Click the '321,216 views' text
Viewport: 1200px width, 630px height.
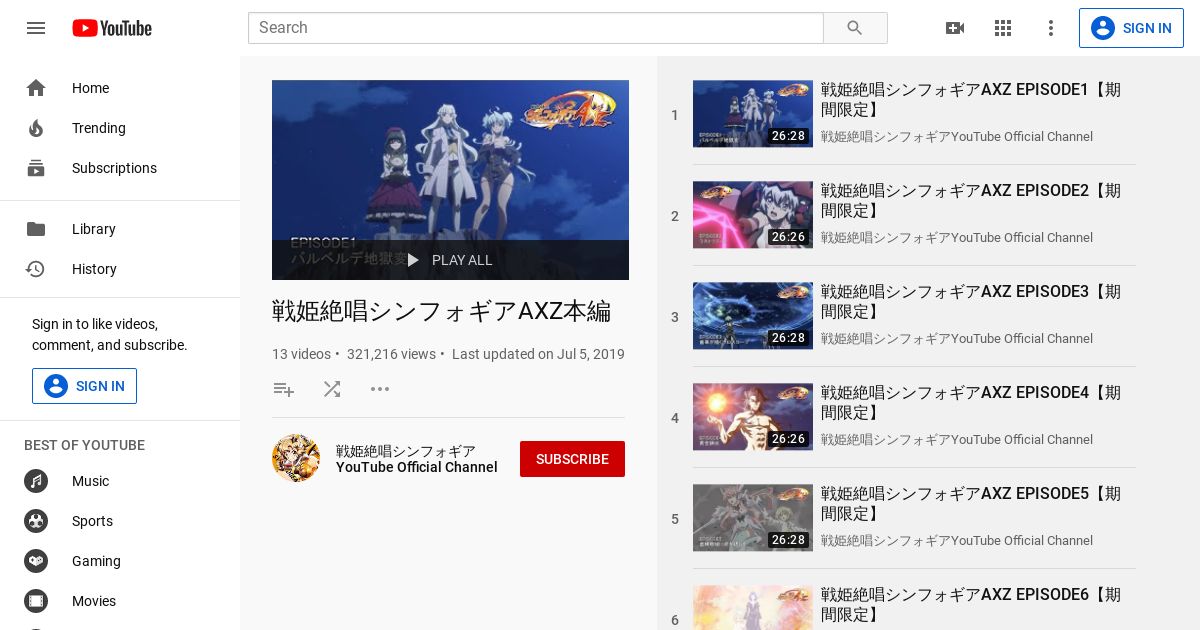(391, 354)
